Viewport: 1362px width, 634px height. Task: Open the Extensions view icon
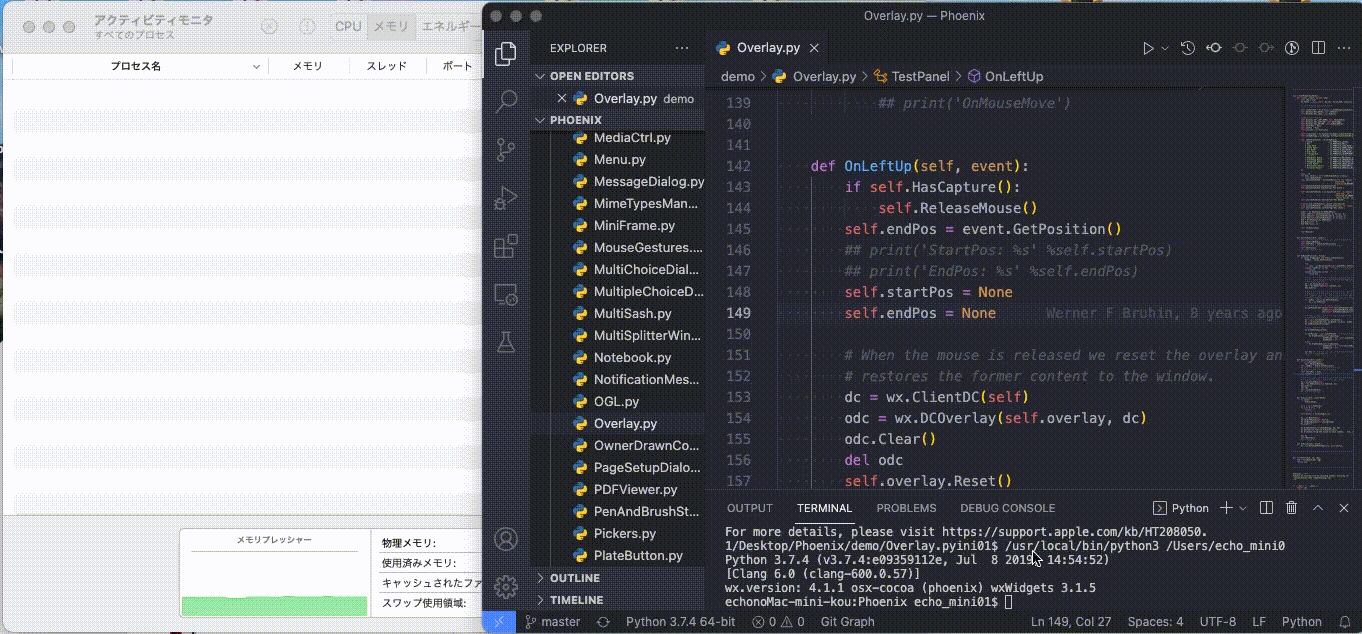click(506, 244)
